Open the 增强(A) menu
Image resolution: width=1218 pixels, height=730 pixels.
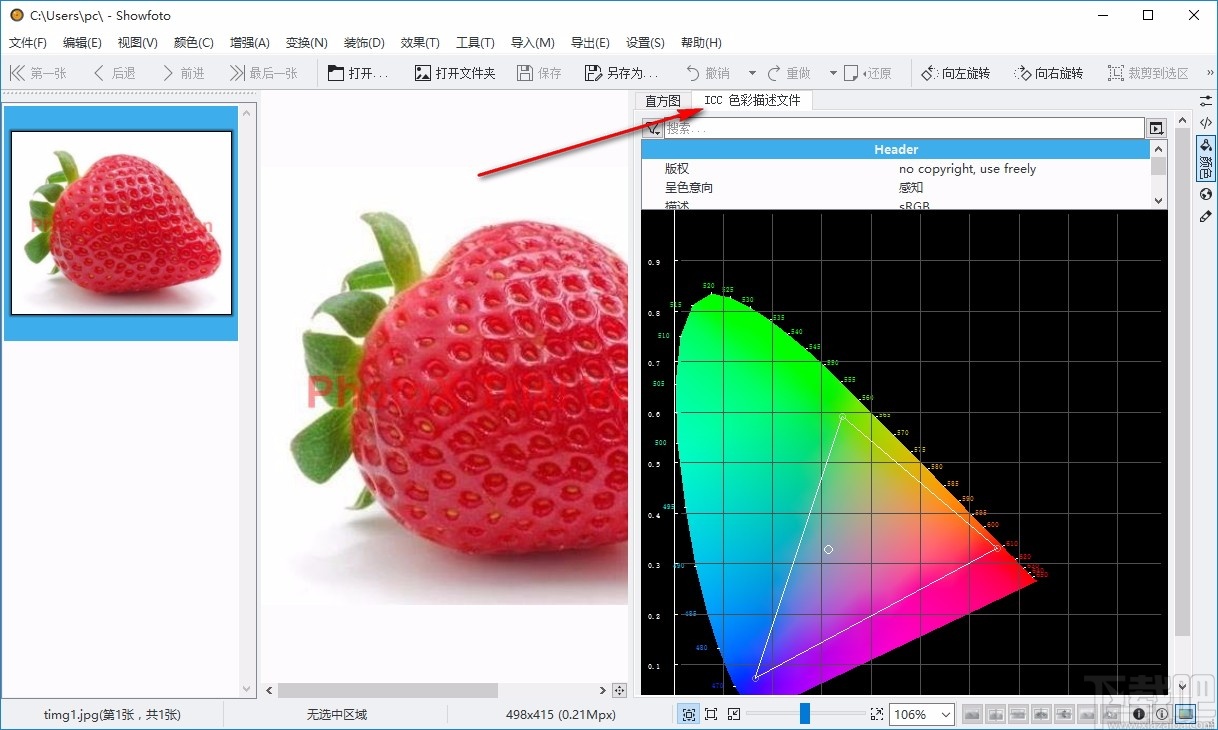(x=249, y=43)
